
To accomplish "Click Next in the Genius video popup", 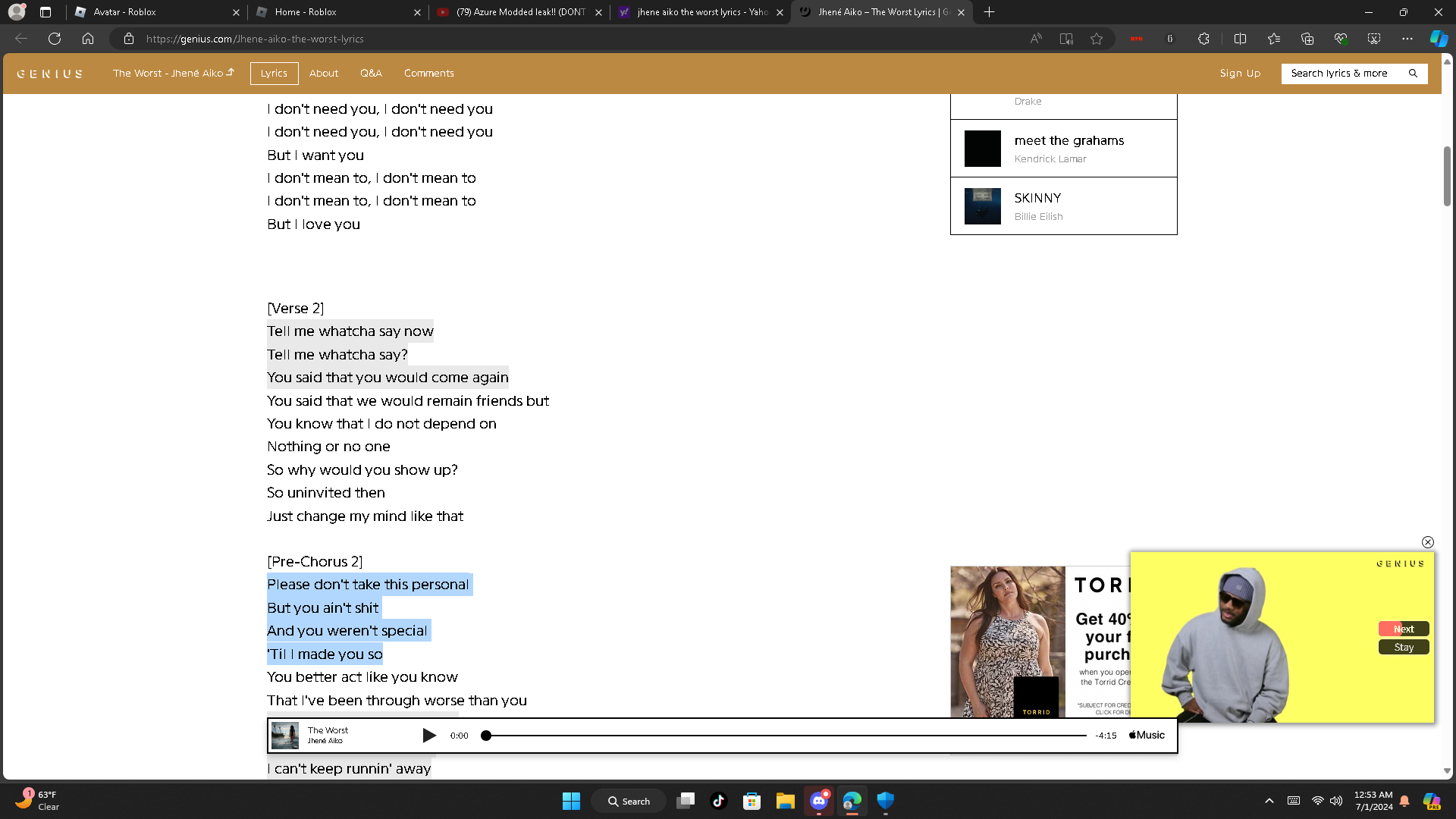I will [1404, 629].
